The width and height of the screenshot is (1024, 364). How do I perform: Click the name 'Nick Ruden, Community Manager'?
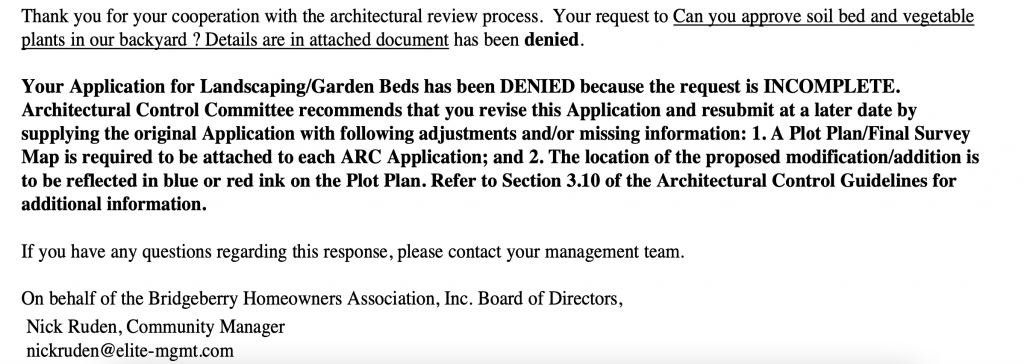155,327
